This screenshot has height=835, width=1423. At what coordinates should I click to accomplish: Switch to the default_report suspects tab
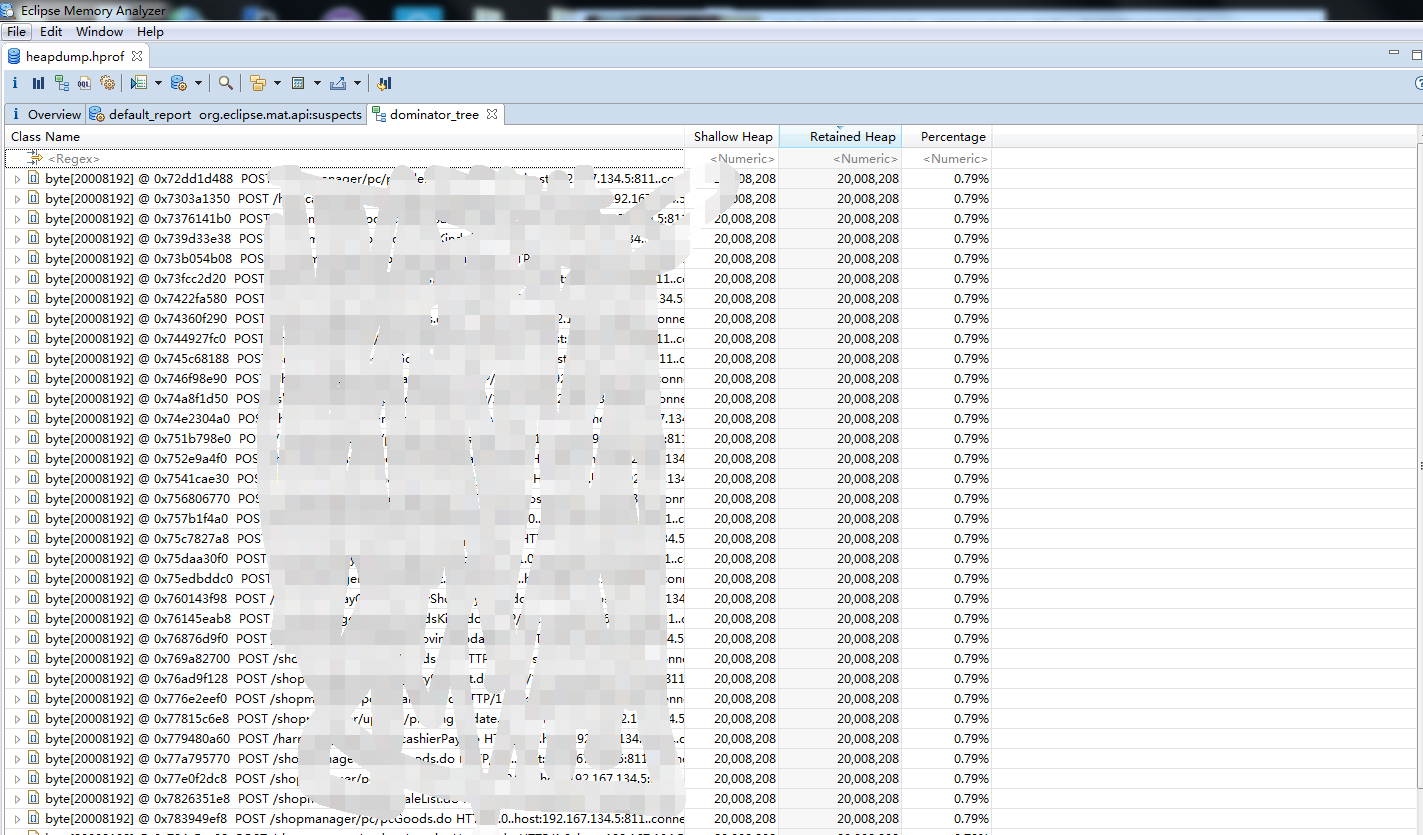point(226,114)
